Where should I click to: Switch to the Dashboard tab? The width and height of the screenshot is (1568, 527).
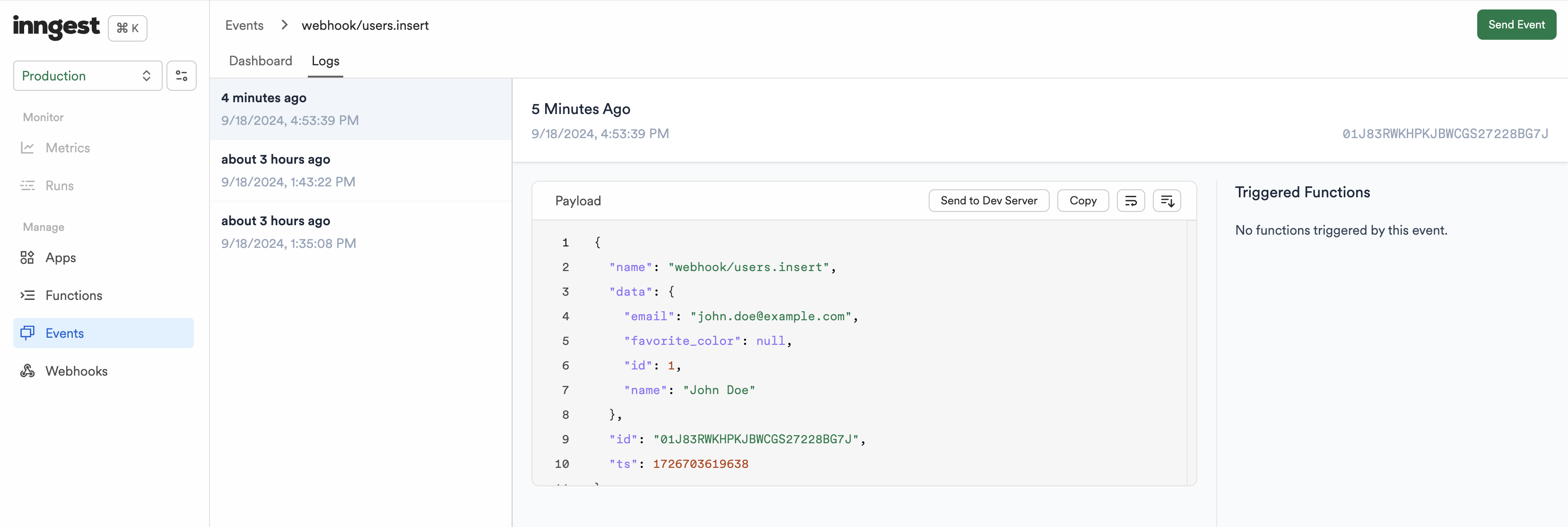261,61
